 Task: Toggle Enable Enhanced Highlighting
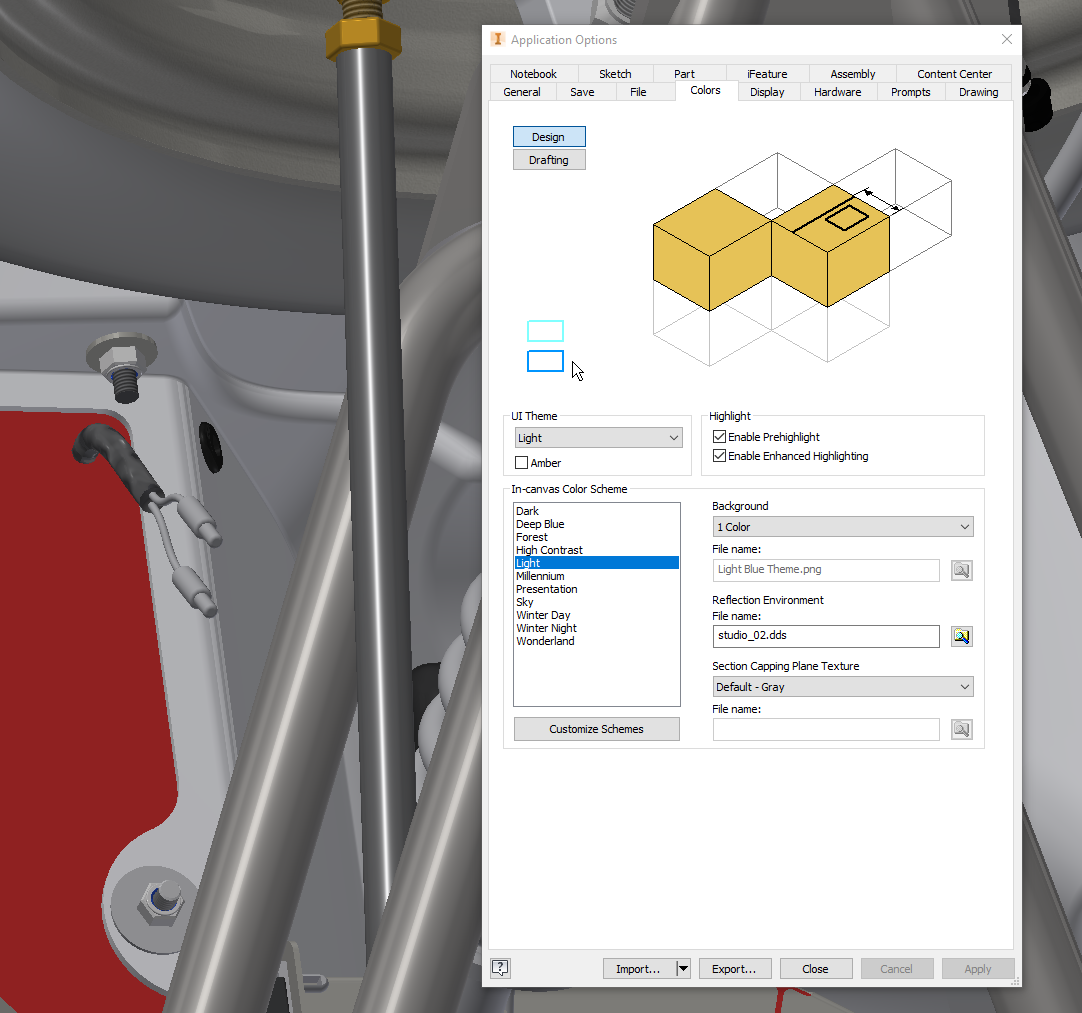pos(719,455)
